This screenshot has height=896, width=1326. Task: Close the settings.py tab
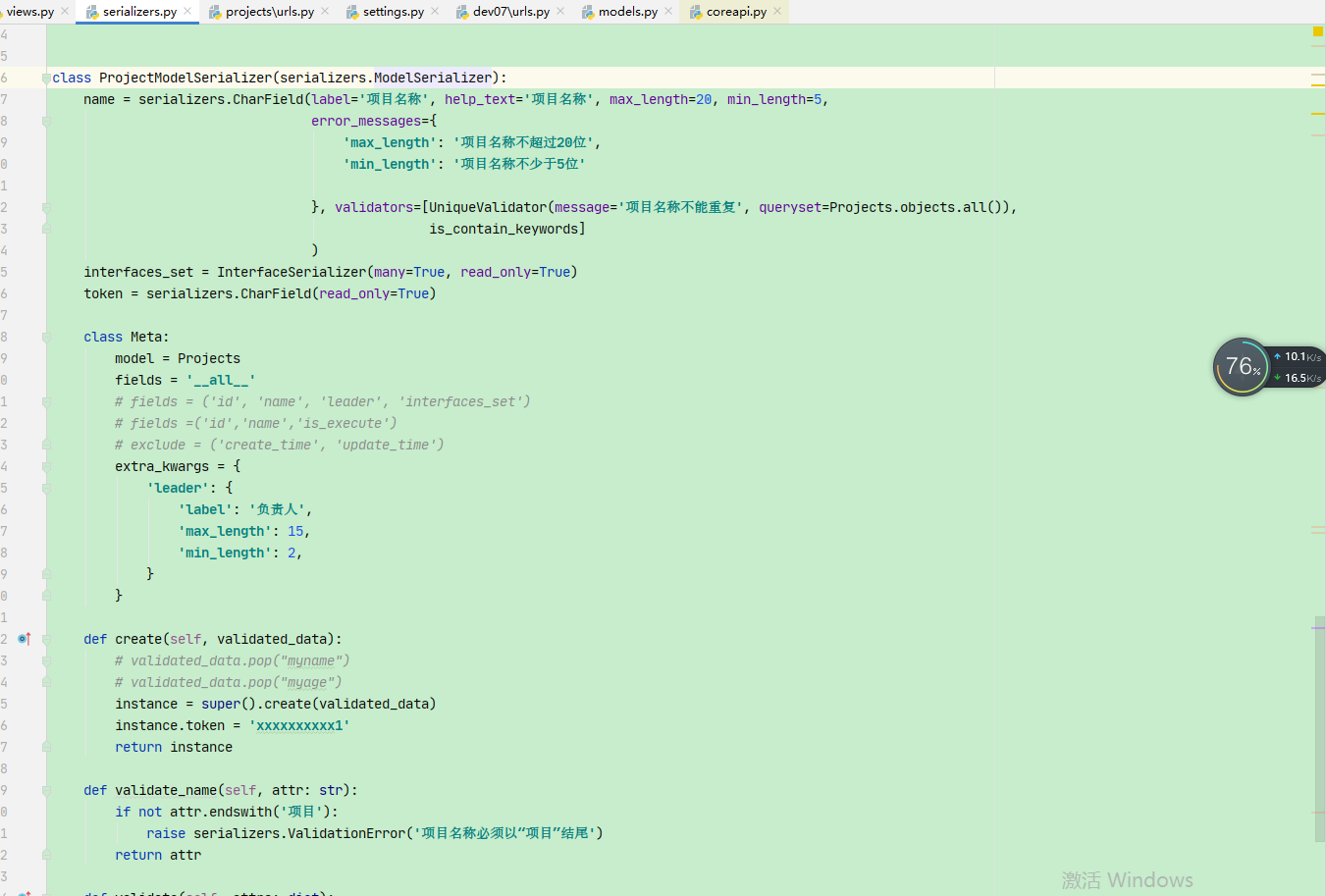(435, 12)
